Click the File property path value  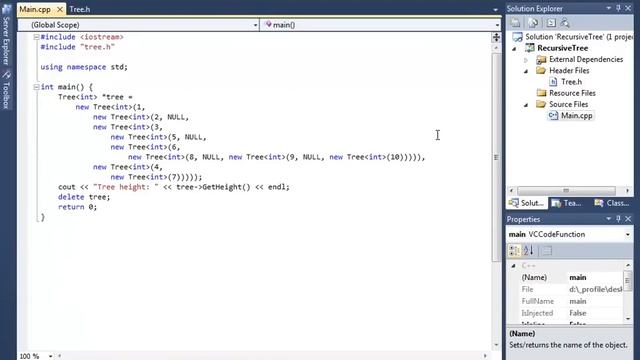(596, 289)
